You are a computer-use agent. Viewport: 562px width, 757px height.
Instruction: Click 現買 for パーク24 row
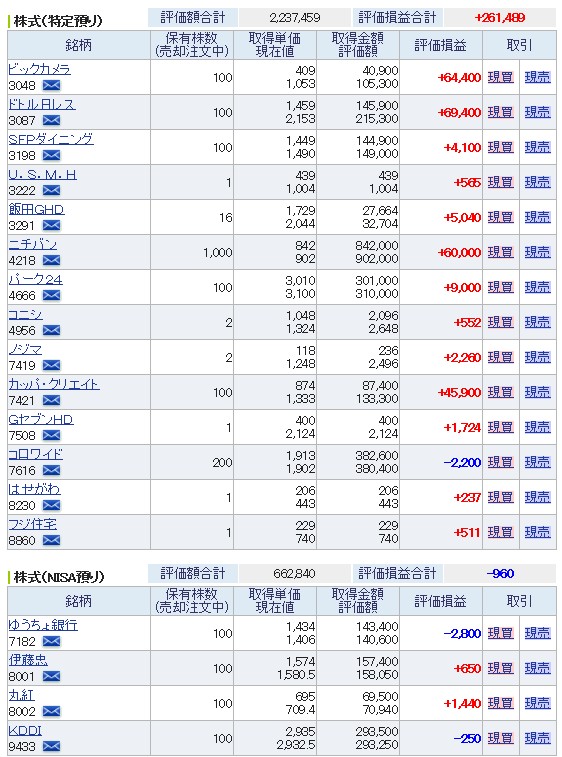(501, 287)
